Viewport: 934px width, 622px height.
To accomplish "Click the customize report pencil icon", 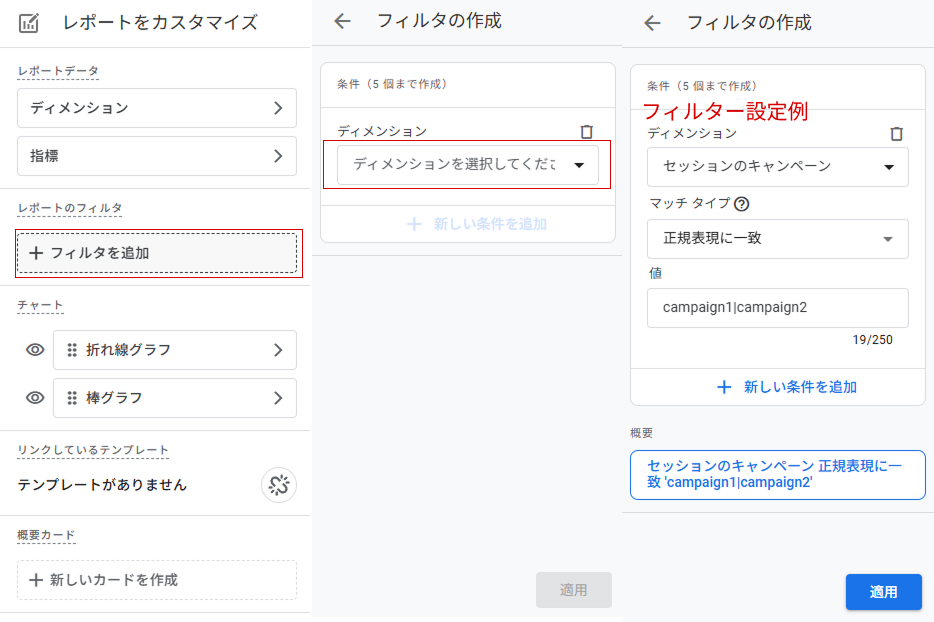I will (31, 22).
